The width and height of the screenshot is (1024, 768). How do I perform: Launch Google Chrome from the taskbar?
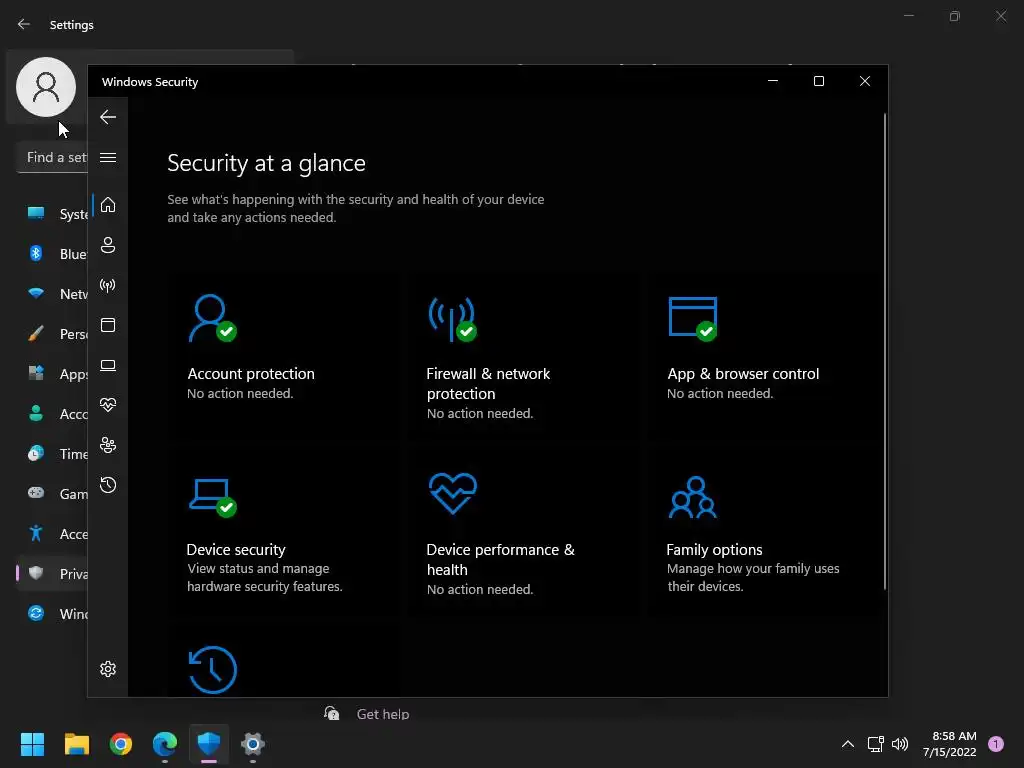(121, 744)
